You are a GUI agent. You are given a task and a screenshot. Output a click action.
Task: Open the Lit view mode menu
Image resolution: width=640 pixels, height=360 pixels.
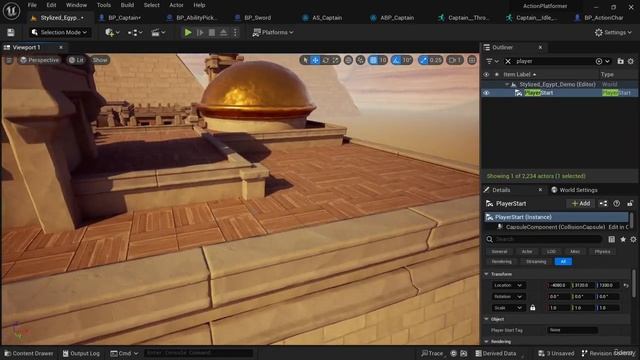76,60
